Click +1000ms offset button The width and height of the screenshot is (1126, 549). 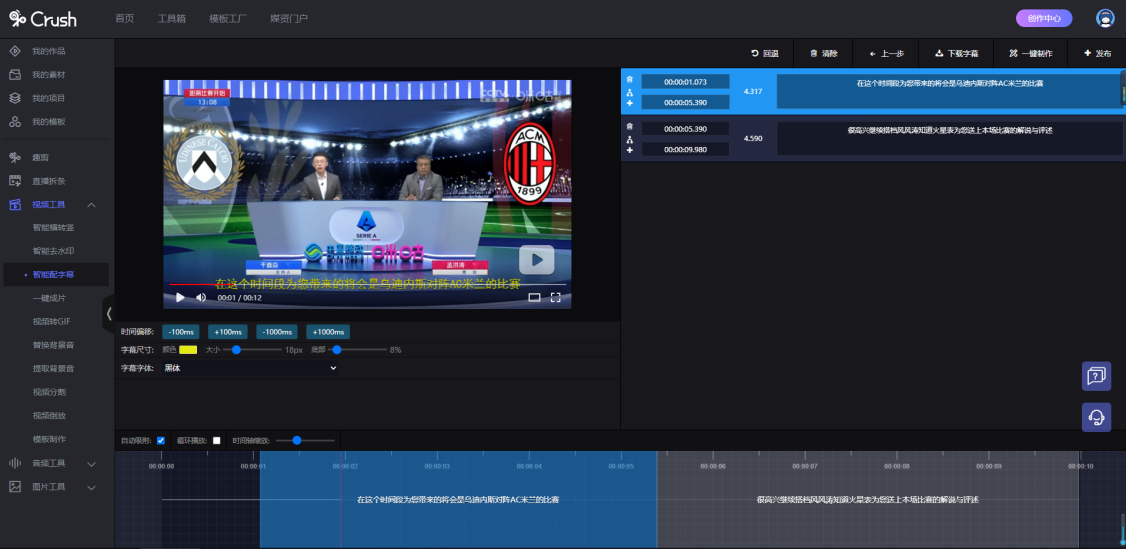tap(328, 332)
